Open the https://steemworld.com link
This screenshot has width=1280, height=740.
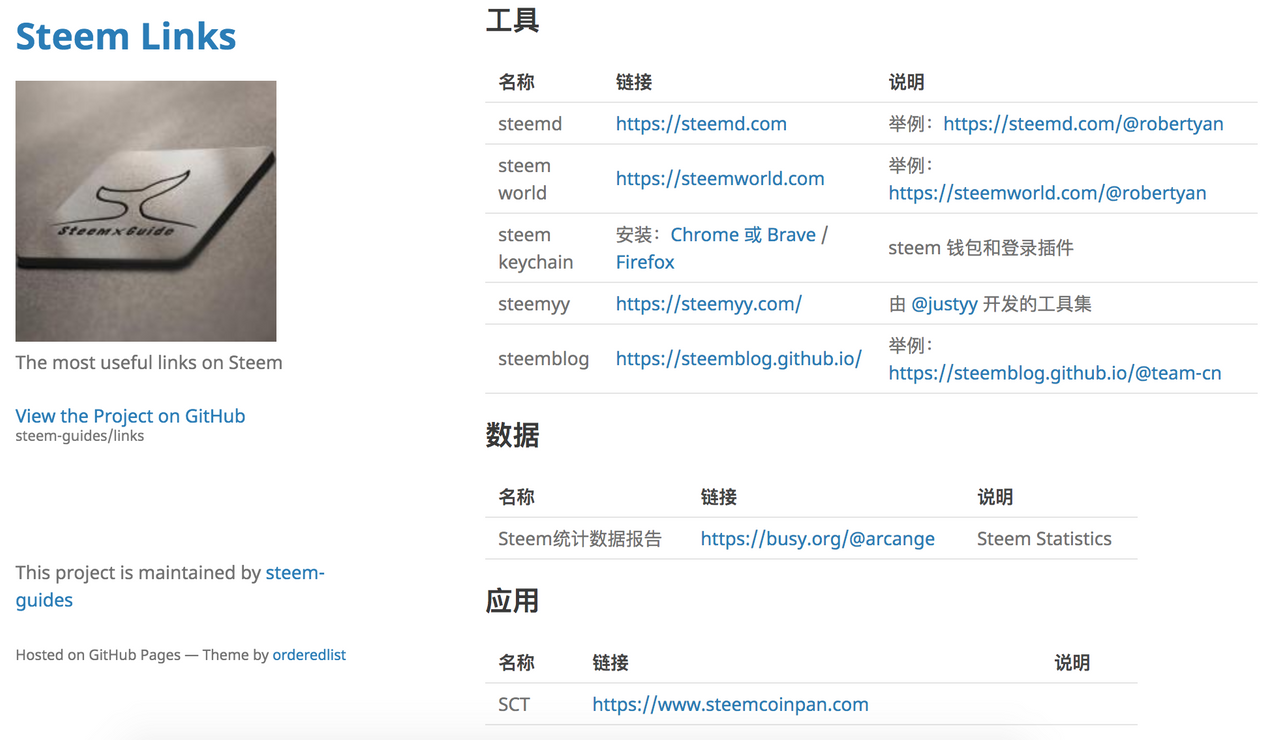[x=720, y=179]
